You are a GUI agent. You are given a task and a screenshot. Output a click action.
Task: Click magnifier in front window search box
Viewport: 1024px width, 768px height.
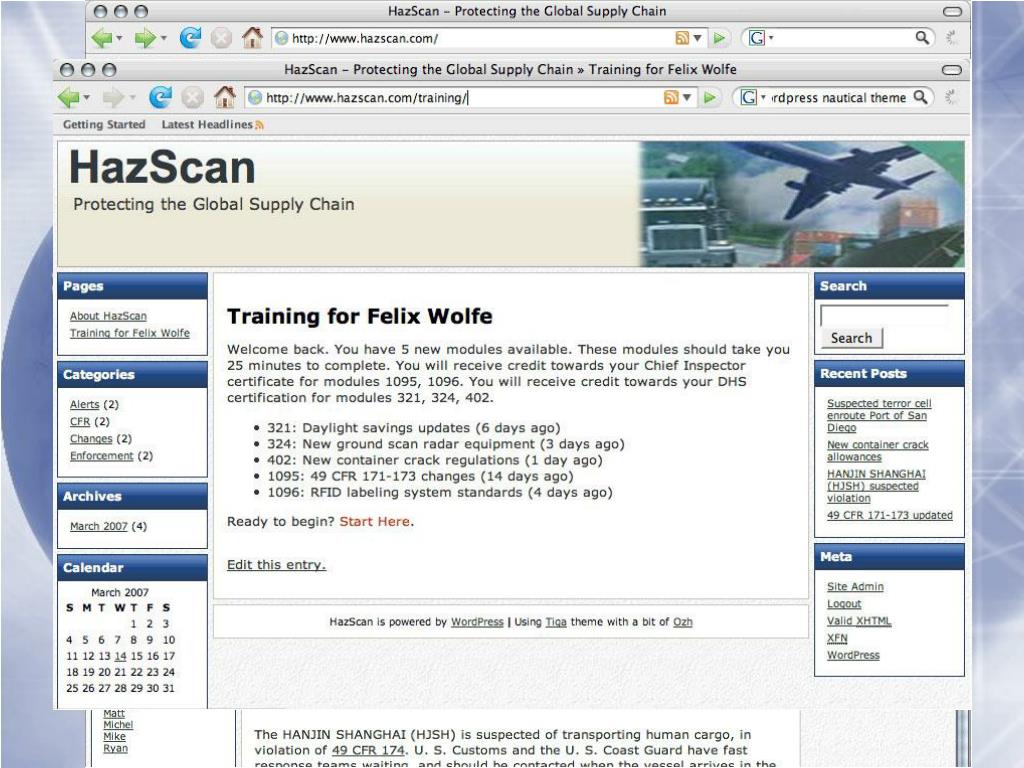click(920, 97)
